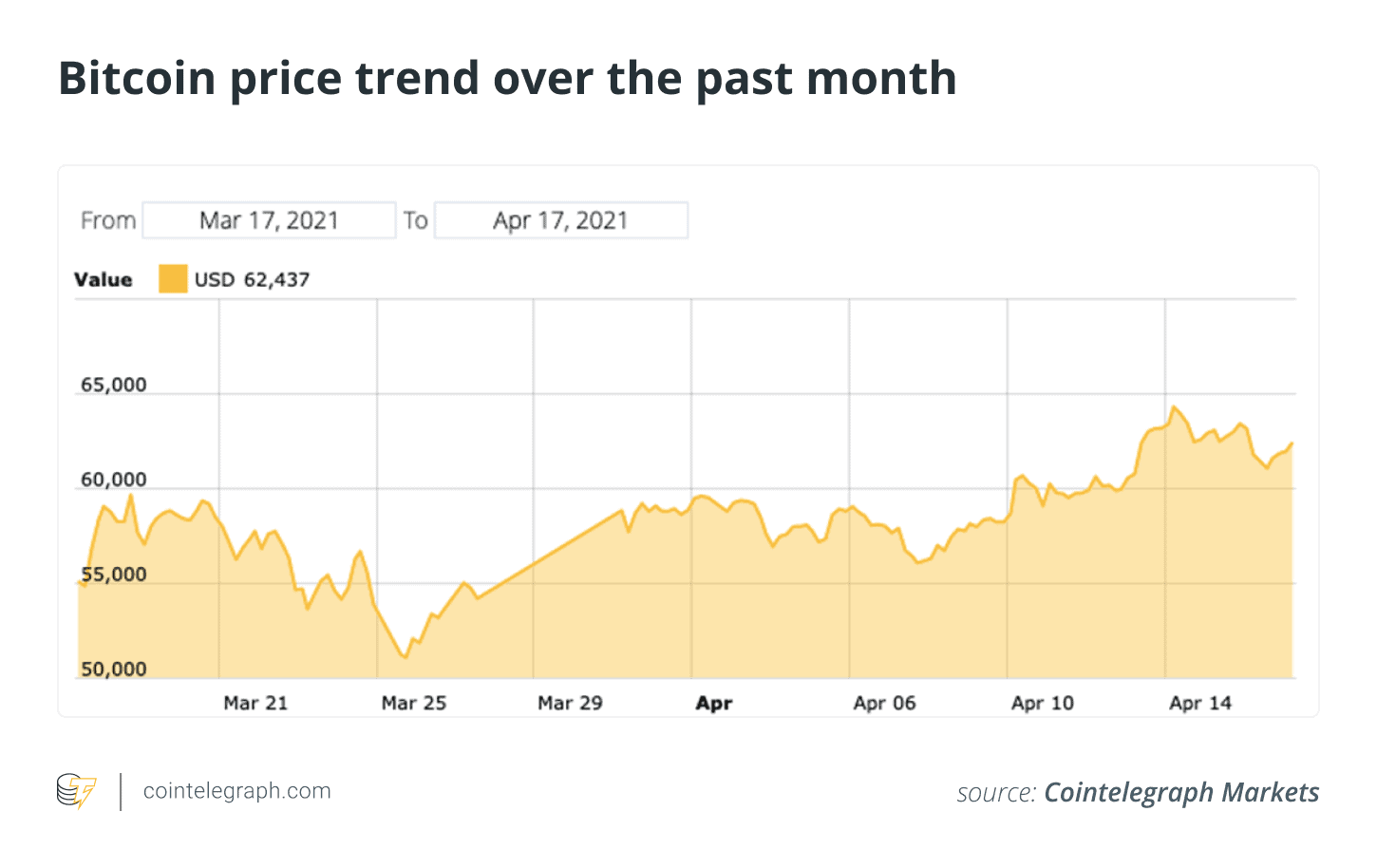
Task: Click the 65,000 y-axis label
Action: tap(114, 385)
